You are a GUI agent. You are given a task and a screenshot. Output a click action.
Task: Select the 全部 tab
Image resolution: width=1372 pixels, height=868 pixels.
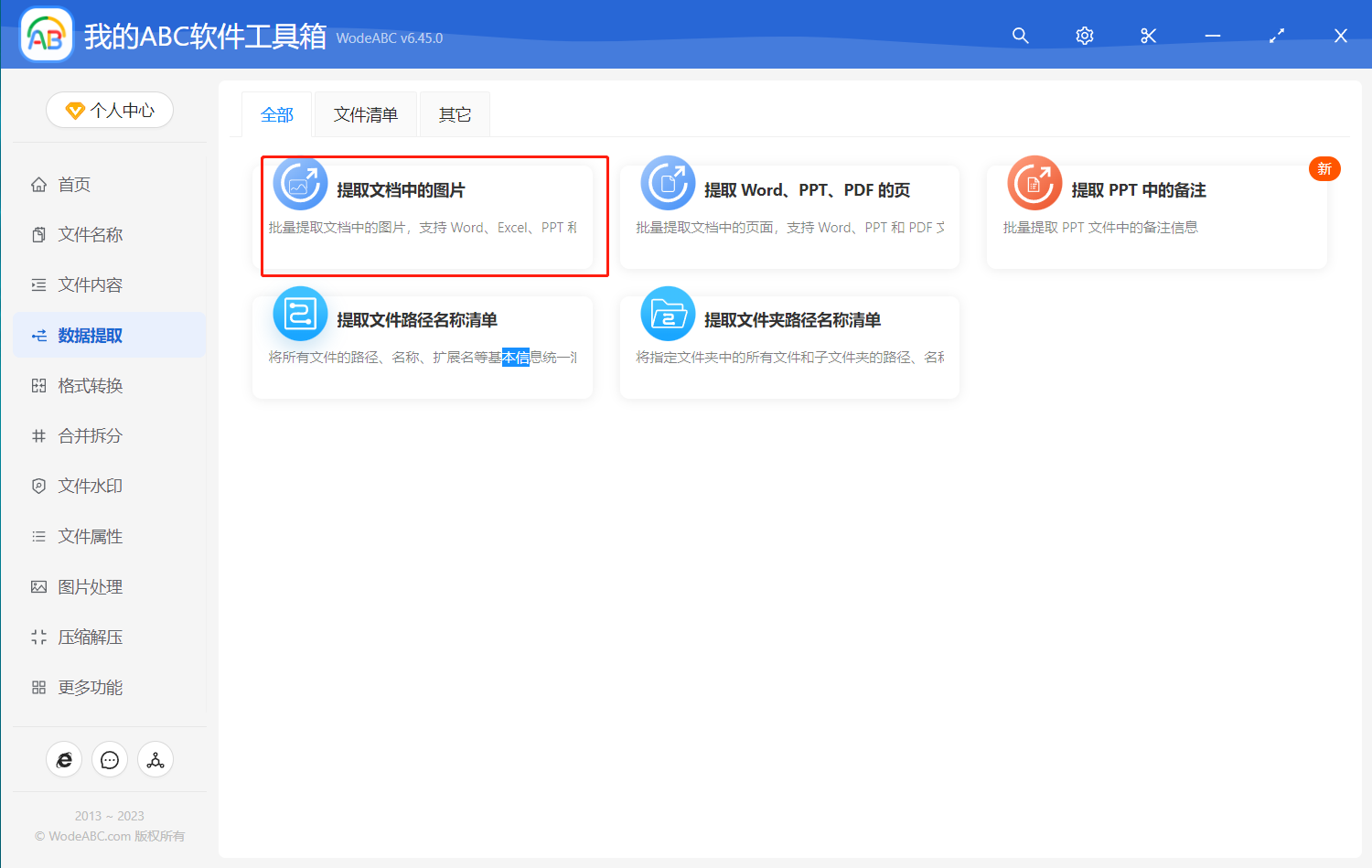point(277,113)
